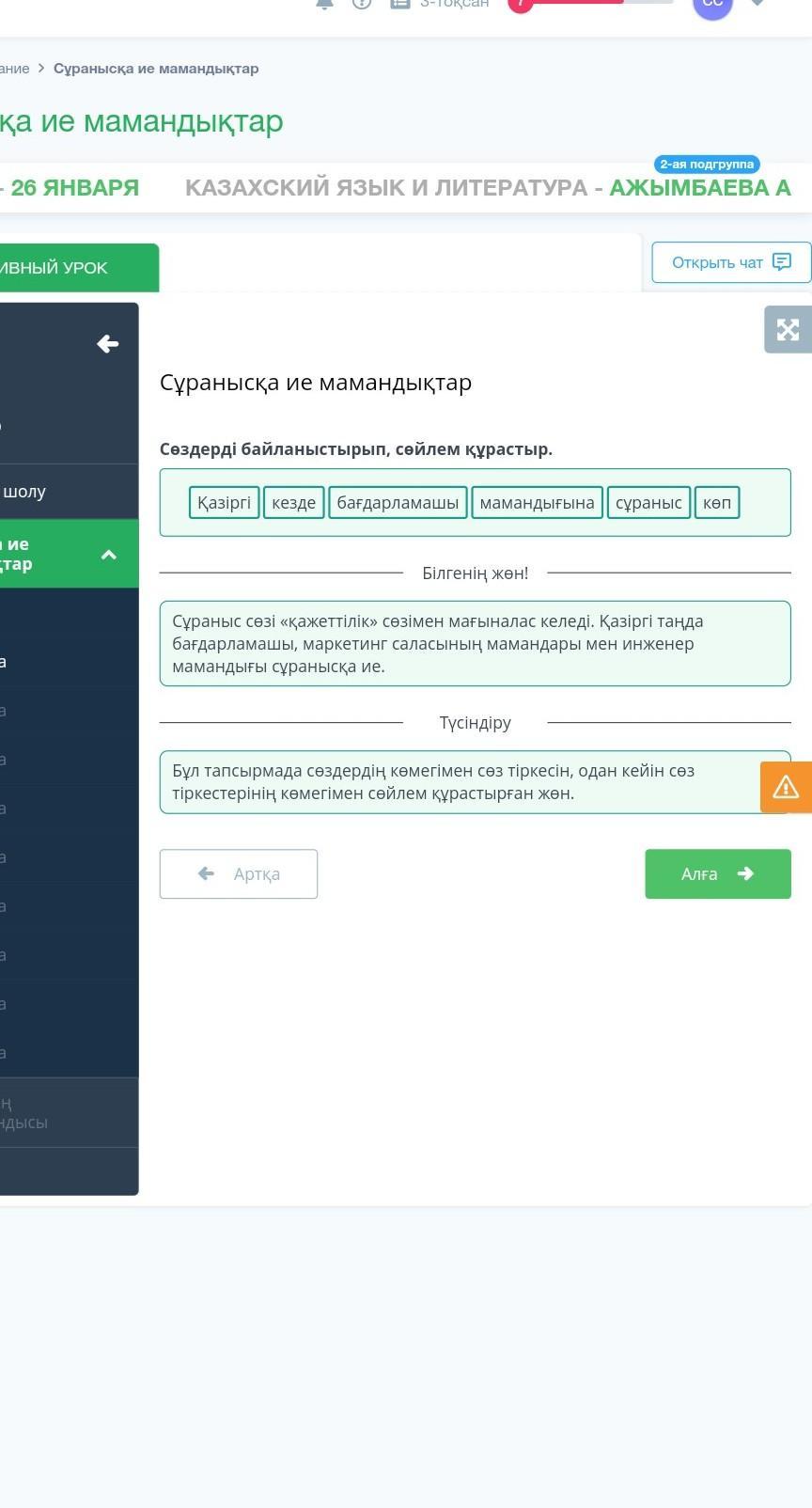Image resolution: width=812 pixels, height=1508 pixels.
Task: Click the fullscreen expand icon
Action: (x=788, y=329)
